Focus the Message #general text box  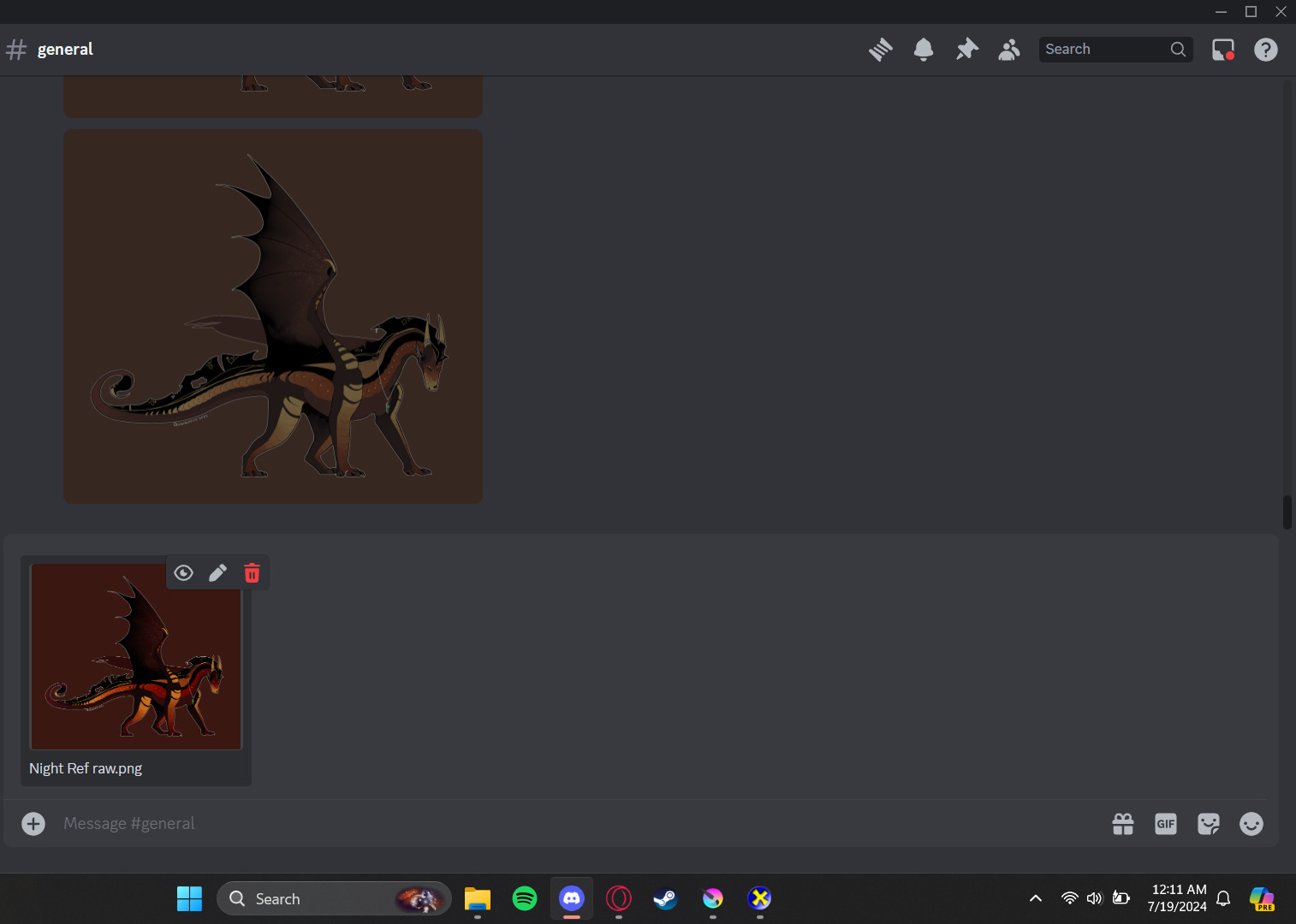514,824
